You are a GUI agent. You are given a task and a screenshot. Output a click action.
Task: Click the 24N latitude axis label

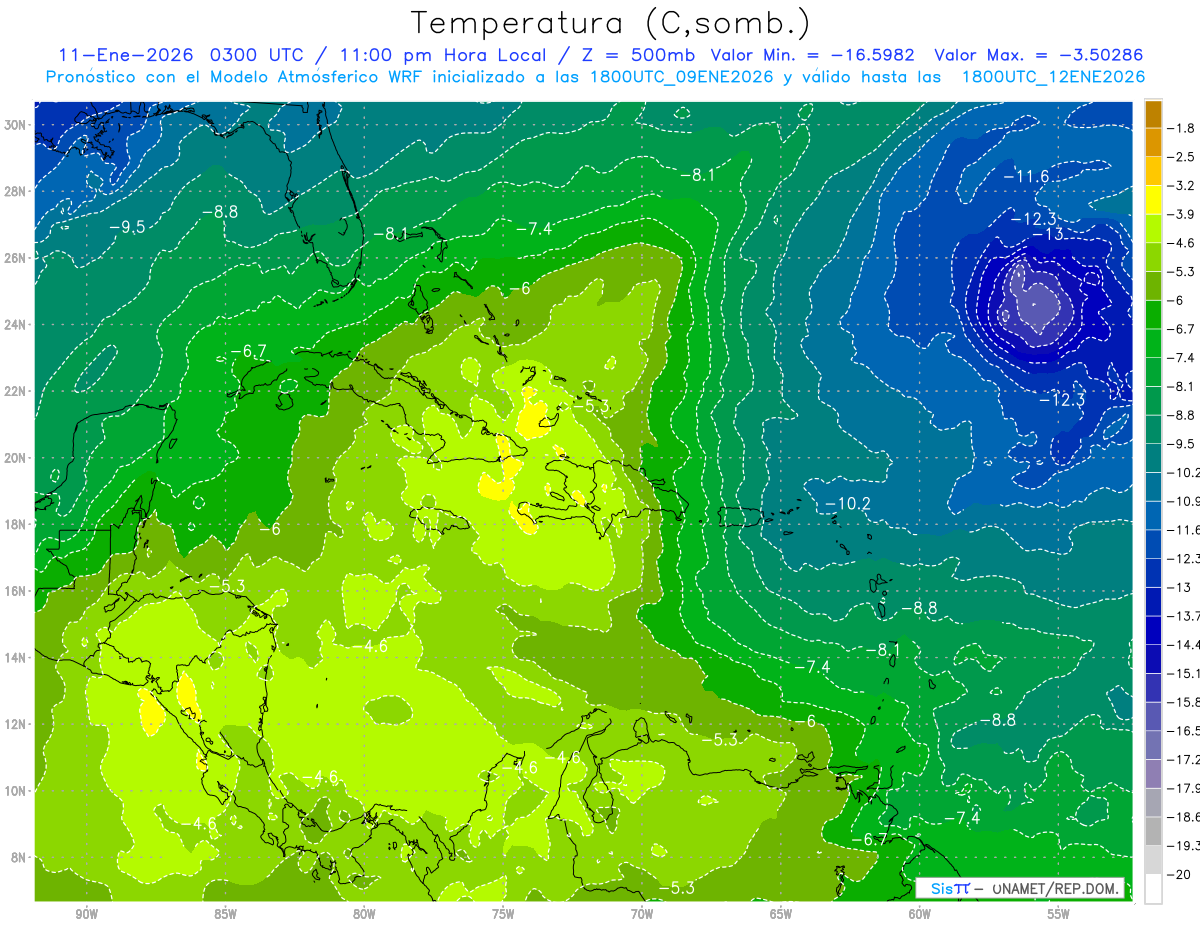(x=16, y=325)
